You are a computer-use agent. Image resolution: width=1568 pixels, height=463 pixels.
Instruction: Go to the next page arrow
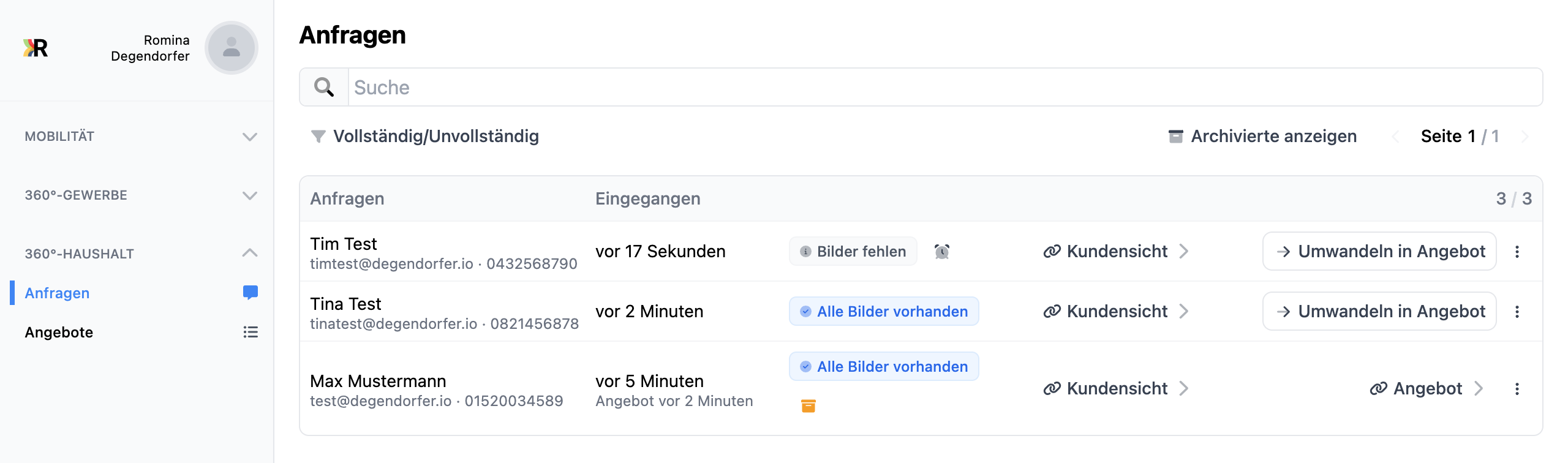coord(1525,137)
